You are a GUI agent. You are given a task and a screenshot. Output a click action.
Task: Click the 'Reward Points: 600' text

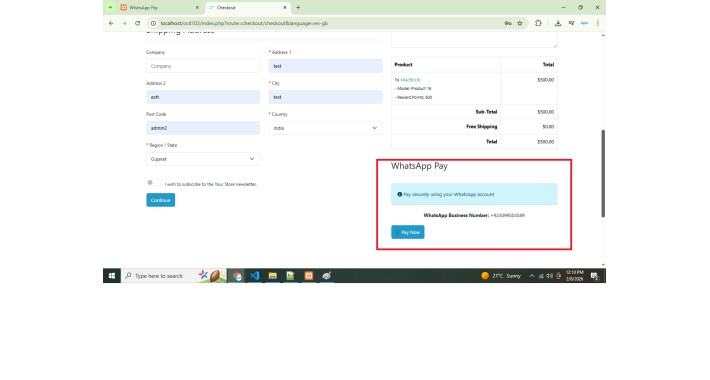(413, 97)
